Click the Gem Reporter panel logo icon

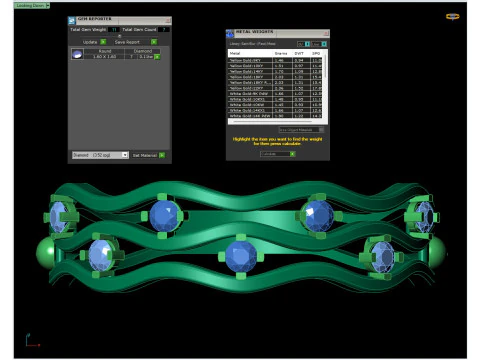coord(72,21)
